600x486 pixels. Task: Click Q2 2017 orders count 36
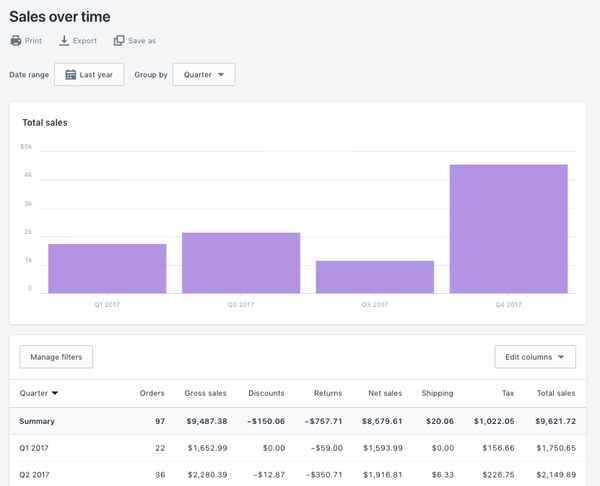click(x=160, y=475)
